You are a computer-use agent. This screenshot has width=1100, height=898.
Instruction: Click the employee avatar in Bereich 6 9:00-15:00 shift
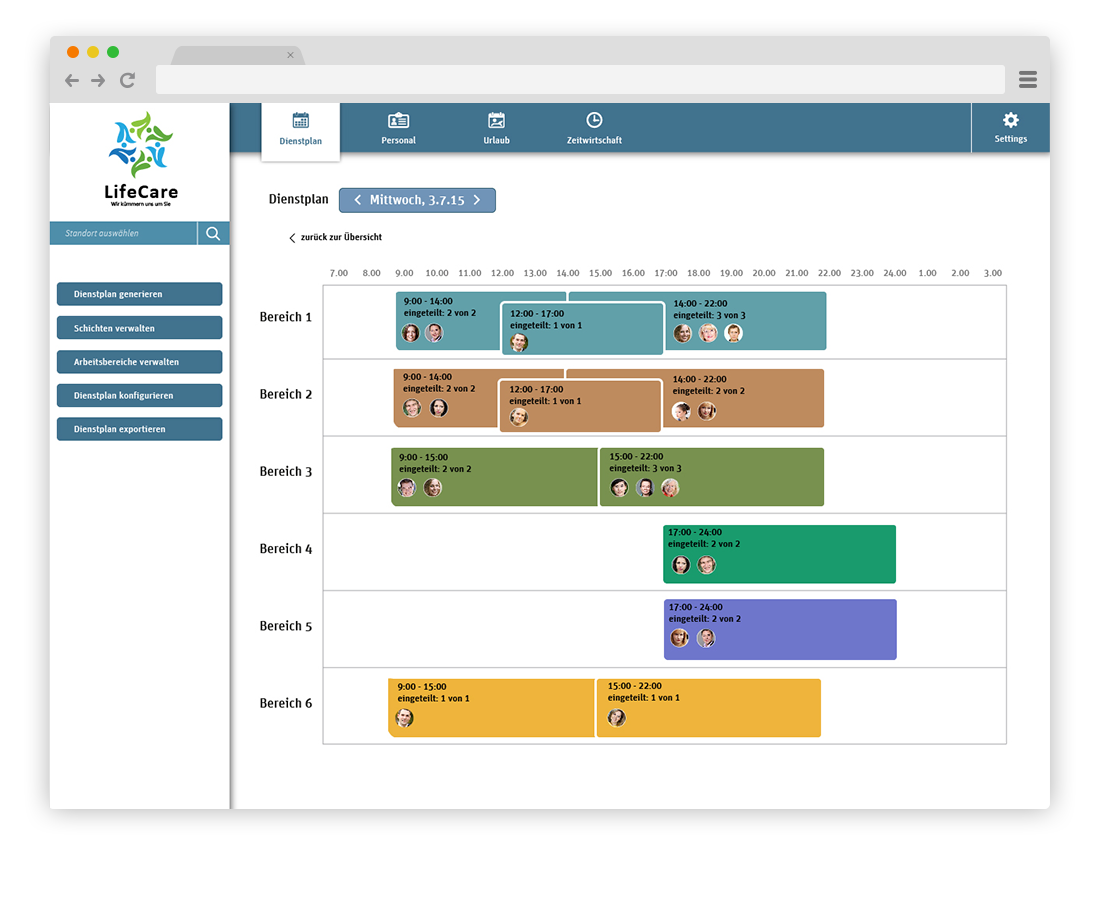(x=404, y=718)
